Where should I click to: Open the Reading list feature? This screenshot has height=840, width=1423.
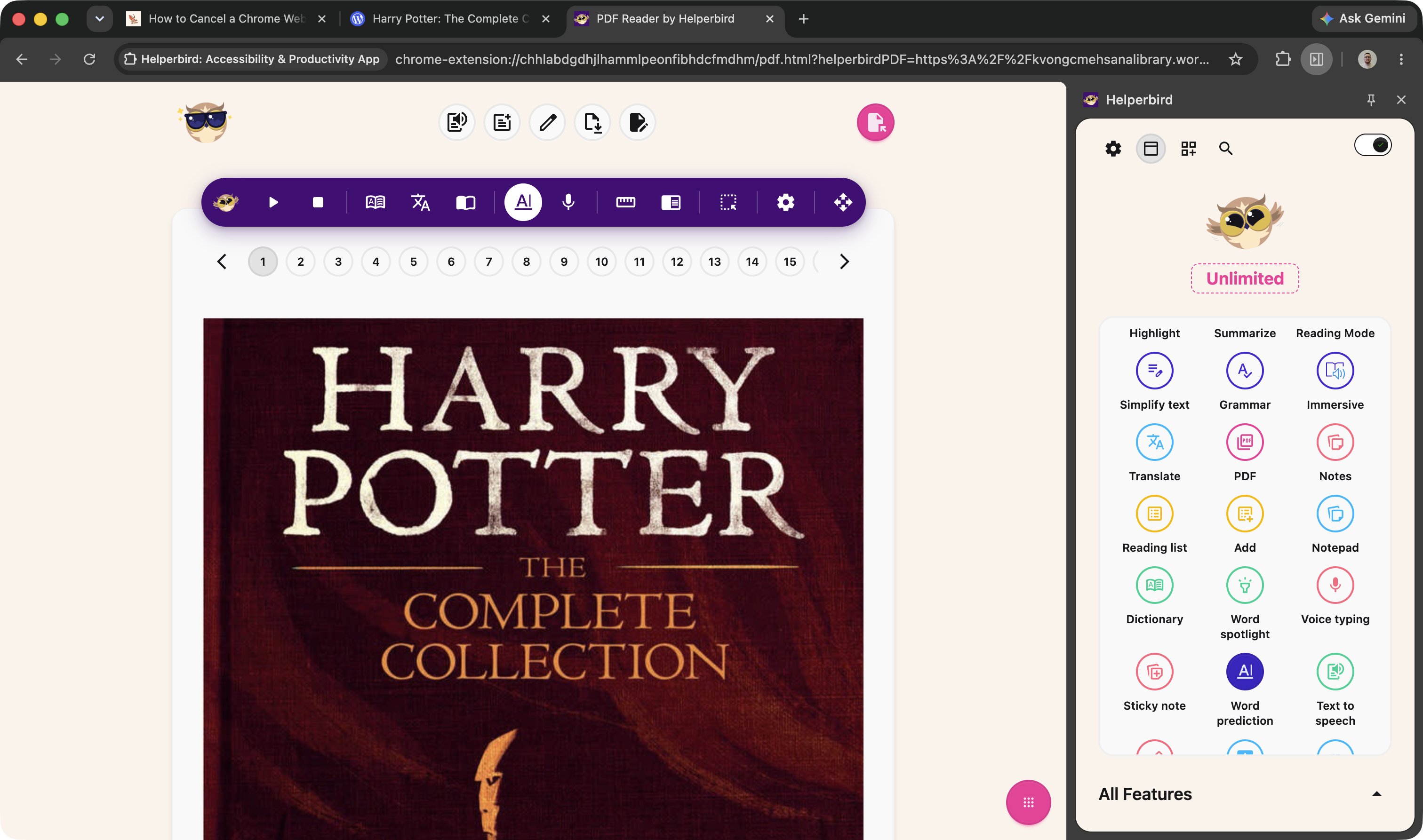[x=1154, y=514]
